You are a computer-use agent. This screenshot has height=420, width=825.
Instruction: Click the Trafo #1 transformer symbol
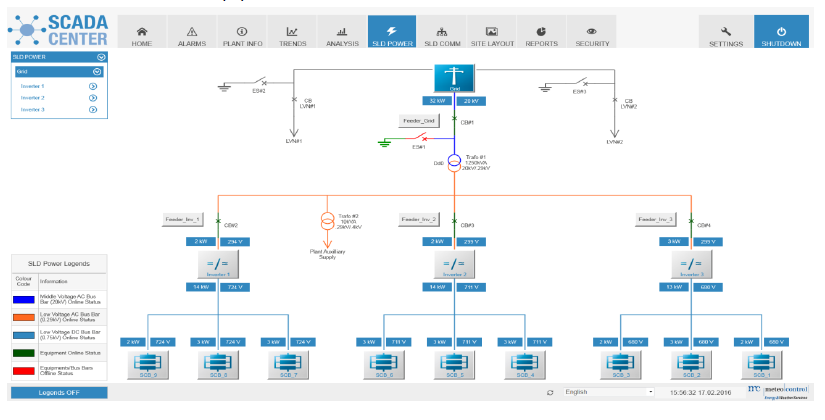[x=453, y=161]
